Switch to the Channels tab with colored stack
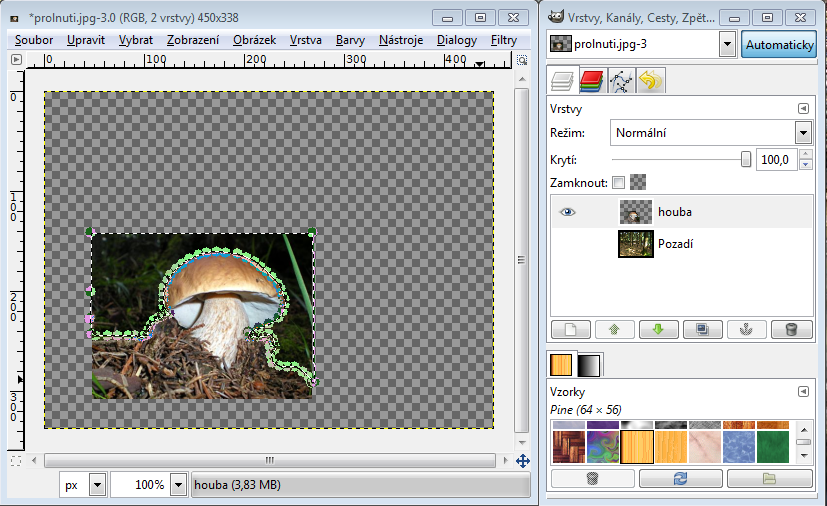The width and height of the screenshot is (827, 506). click(x=591, y=81)
